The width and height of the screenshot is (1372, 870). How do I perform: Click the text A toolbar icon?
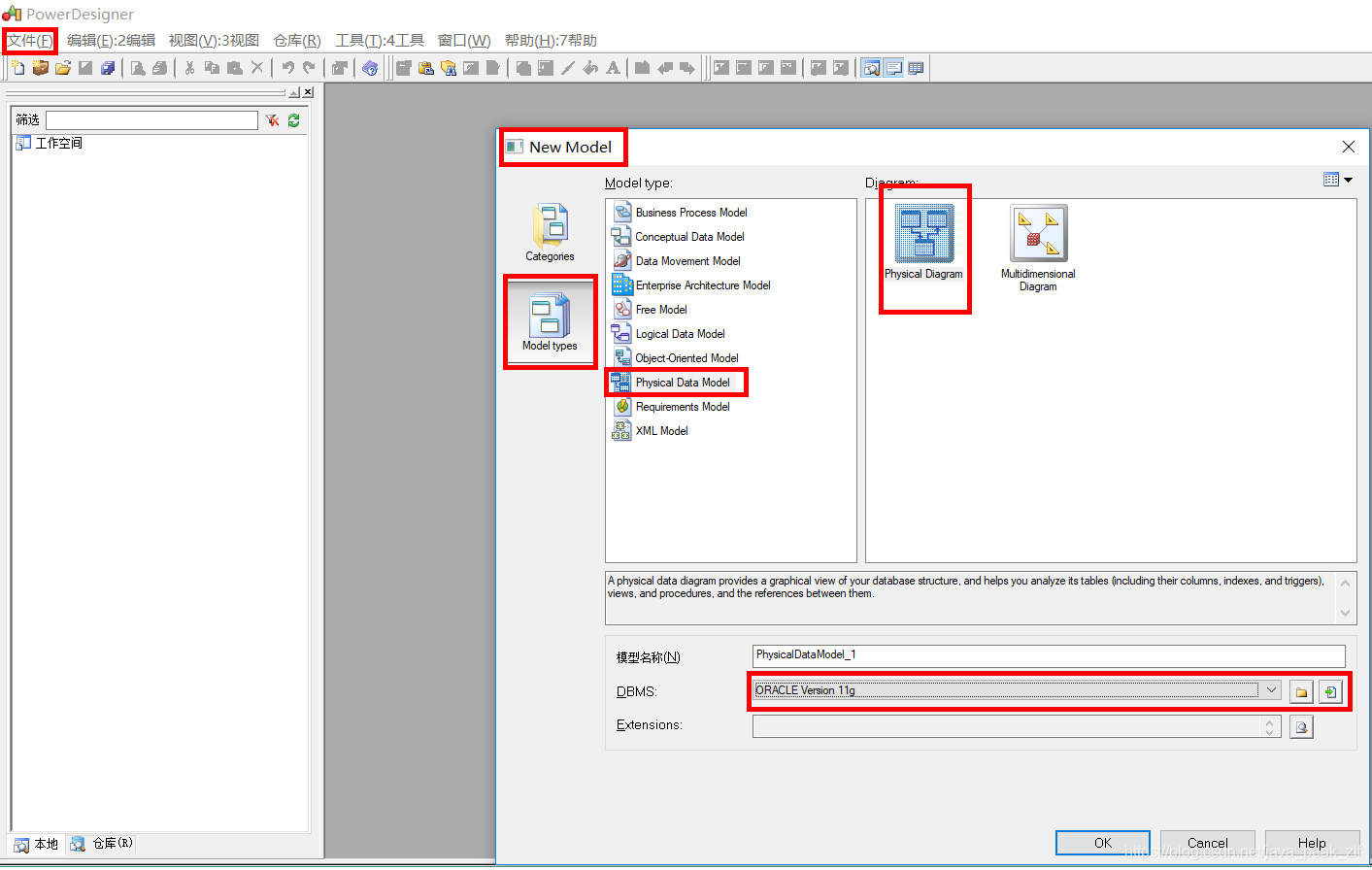point(613,68)
